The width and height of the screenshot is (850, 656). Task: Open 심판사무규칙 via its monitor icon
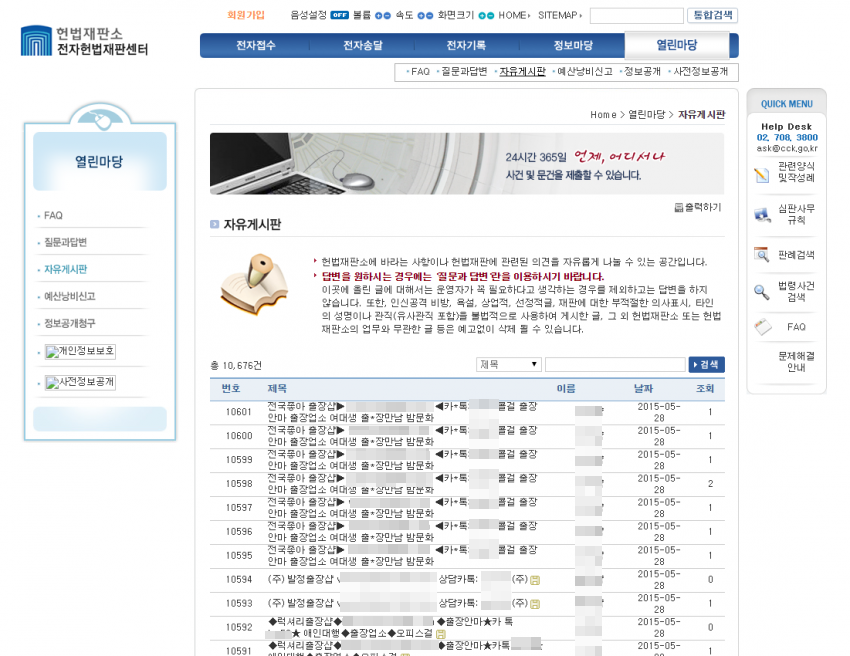pyautogui.click(x=762, y=213)
